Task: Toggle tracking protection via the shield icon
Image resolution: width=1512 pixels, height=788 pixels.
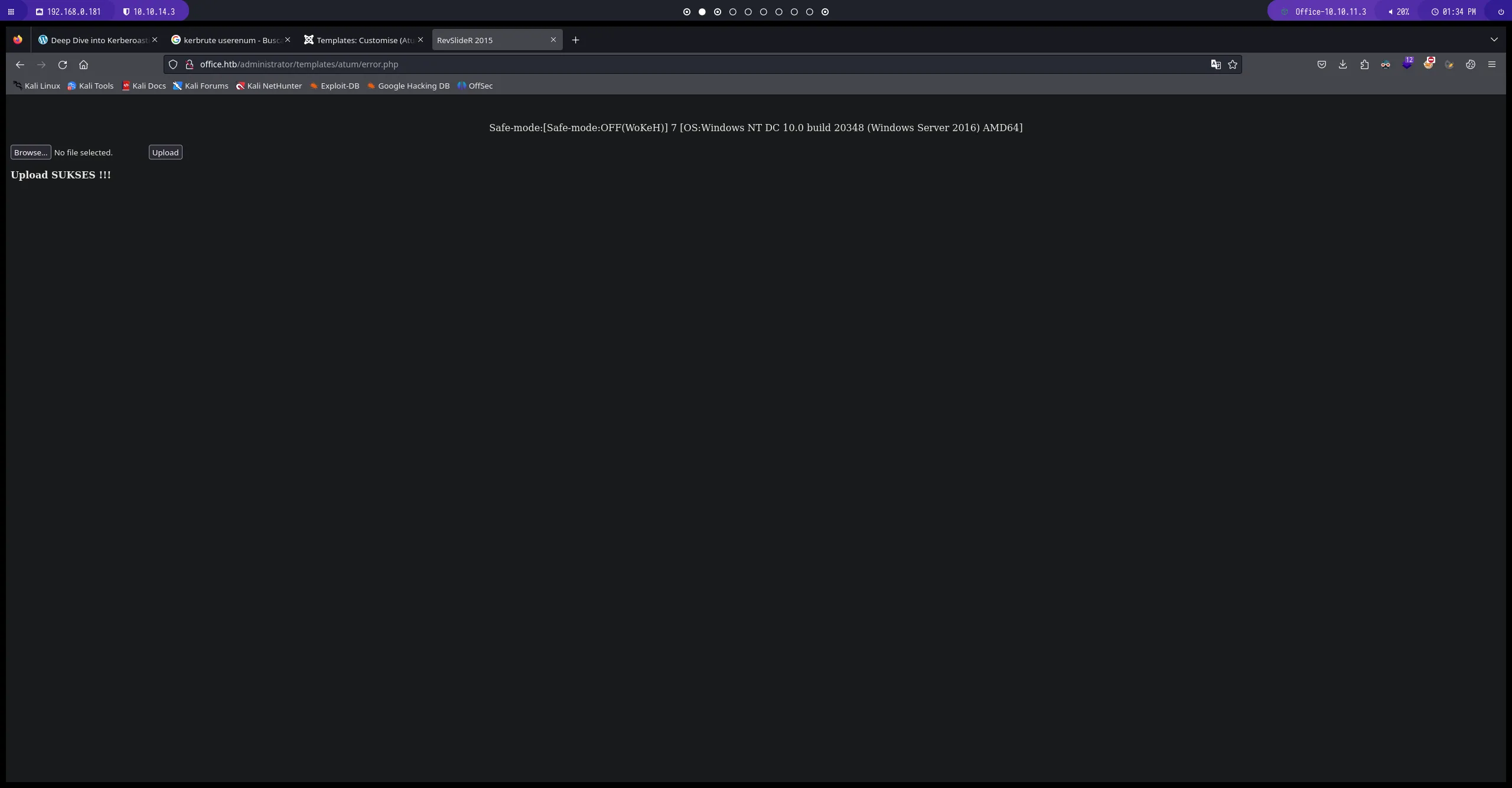Action: pyautogui.click(x=172, y=64)
